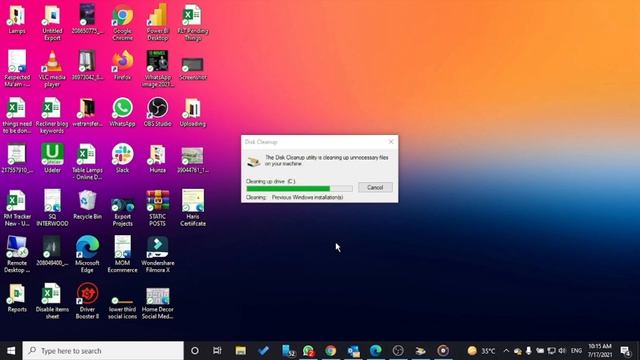Viewport: 640px width, 360px height.
Task: Select the Untitled Export desktop file
Action: [x=52, y=23]
